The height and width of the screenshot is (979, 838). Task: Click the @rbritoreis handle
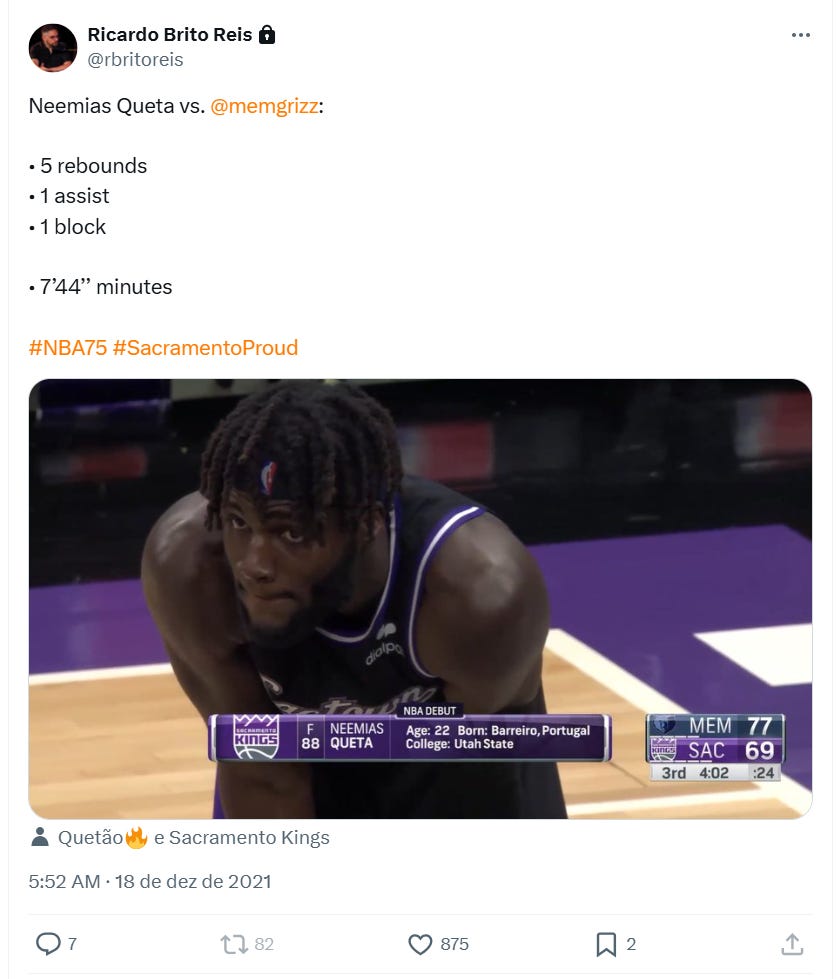[136, 59]
